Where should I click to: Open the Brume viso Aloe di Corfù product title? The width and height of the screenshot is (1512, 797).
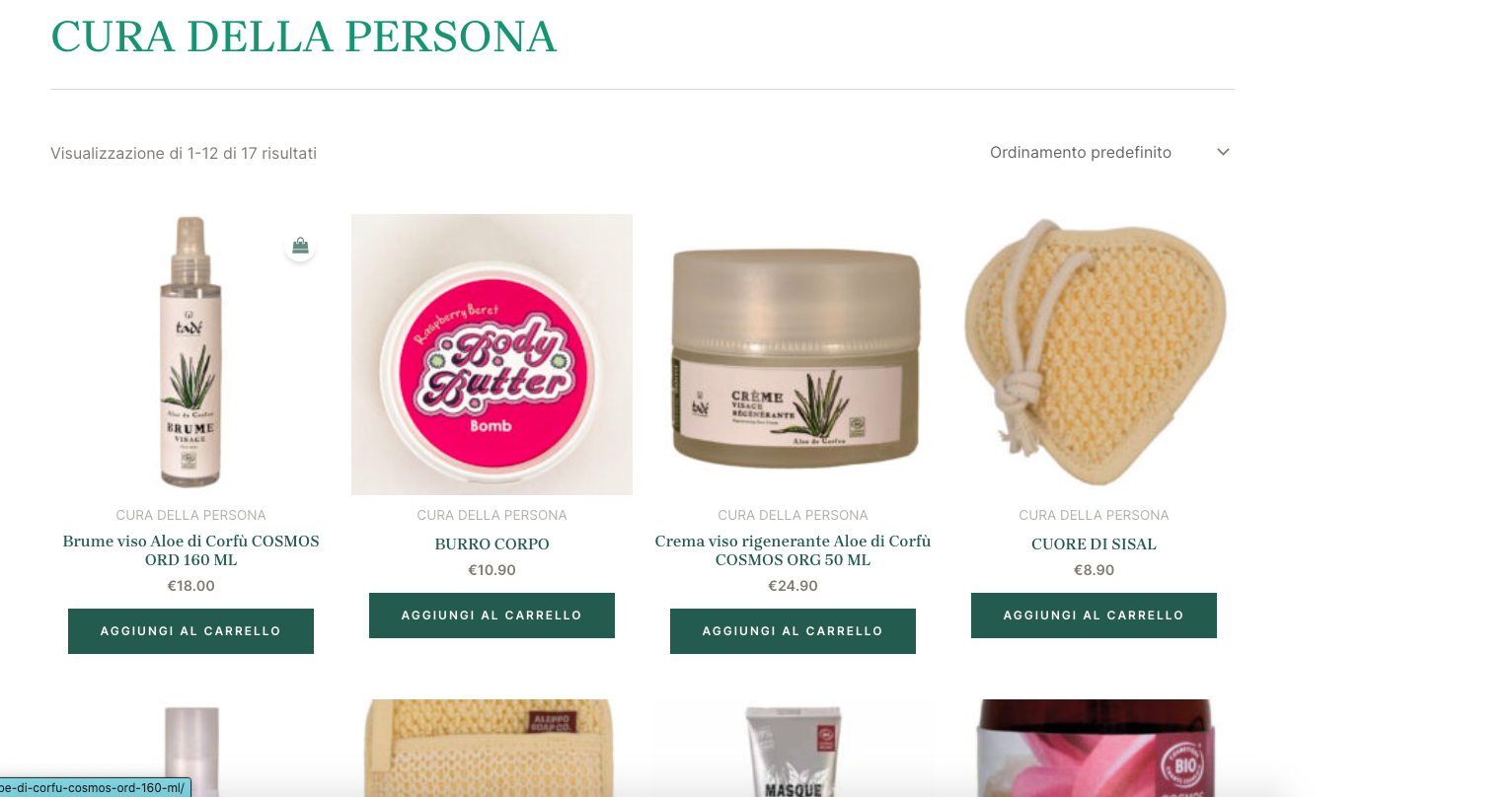(x=190, y=550)
